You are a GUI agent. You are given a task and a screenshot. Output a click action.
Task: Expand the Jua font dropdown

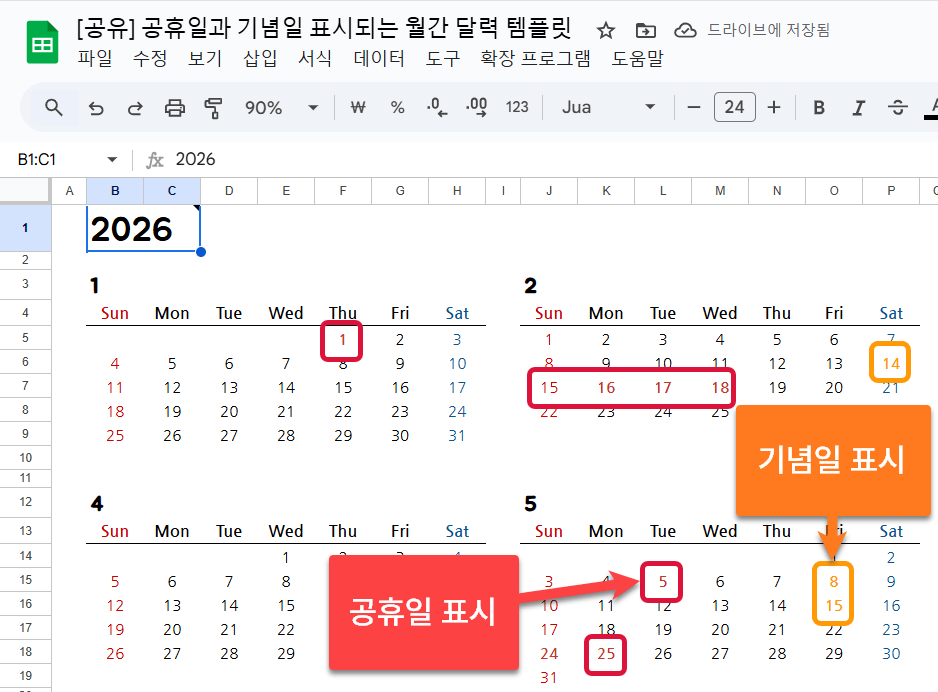click(608, 107)
